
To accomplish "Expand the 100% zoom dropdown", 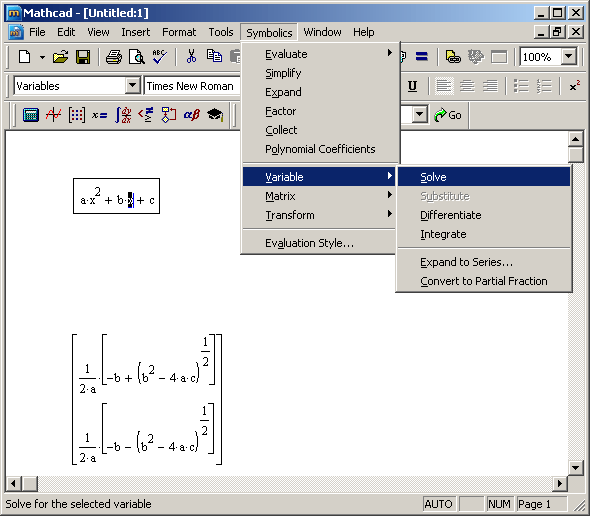I will (569, 57).
